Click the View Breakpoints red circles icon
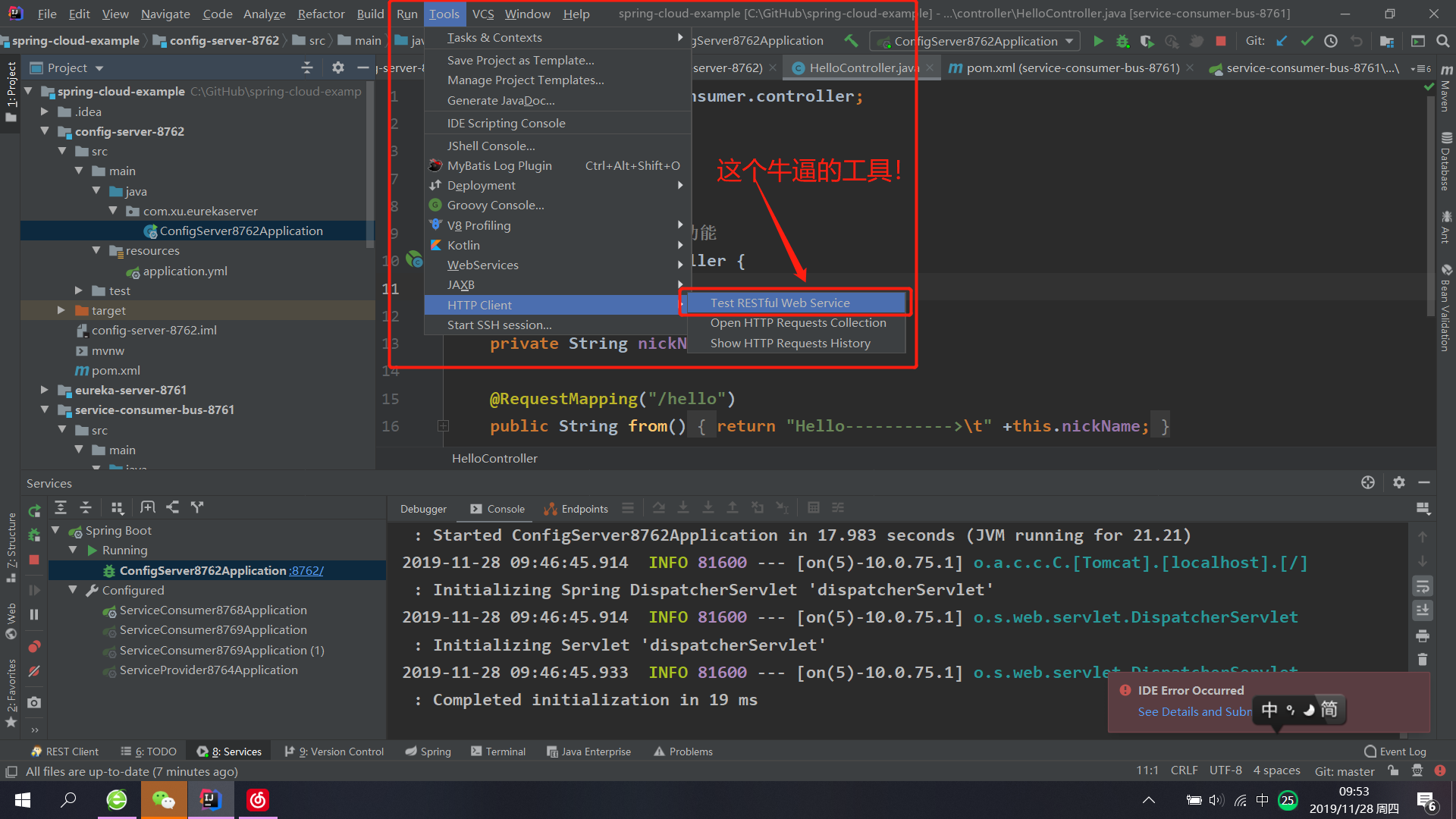Screen dimensions: 1456x819 (34, 647)
